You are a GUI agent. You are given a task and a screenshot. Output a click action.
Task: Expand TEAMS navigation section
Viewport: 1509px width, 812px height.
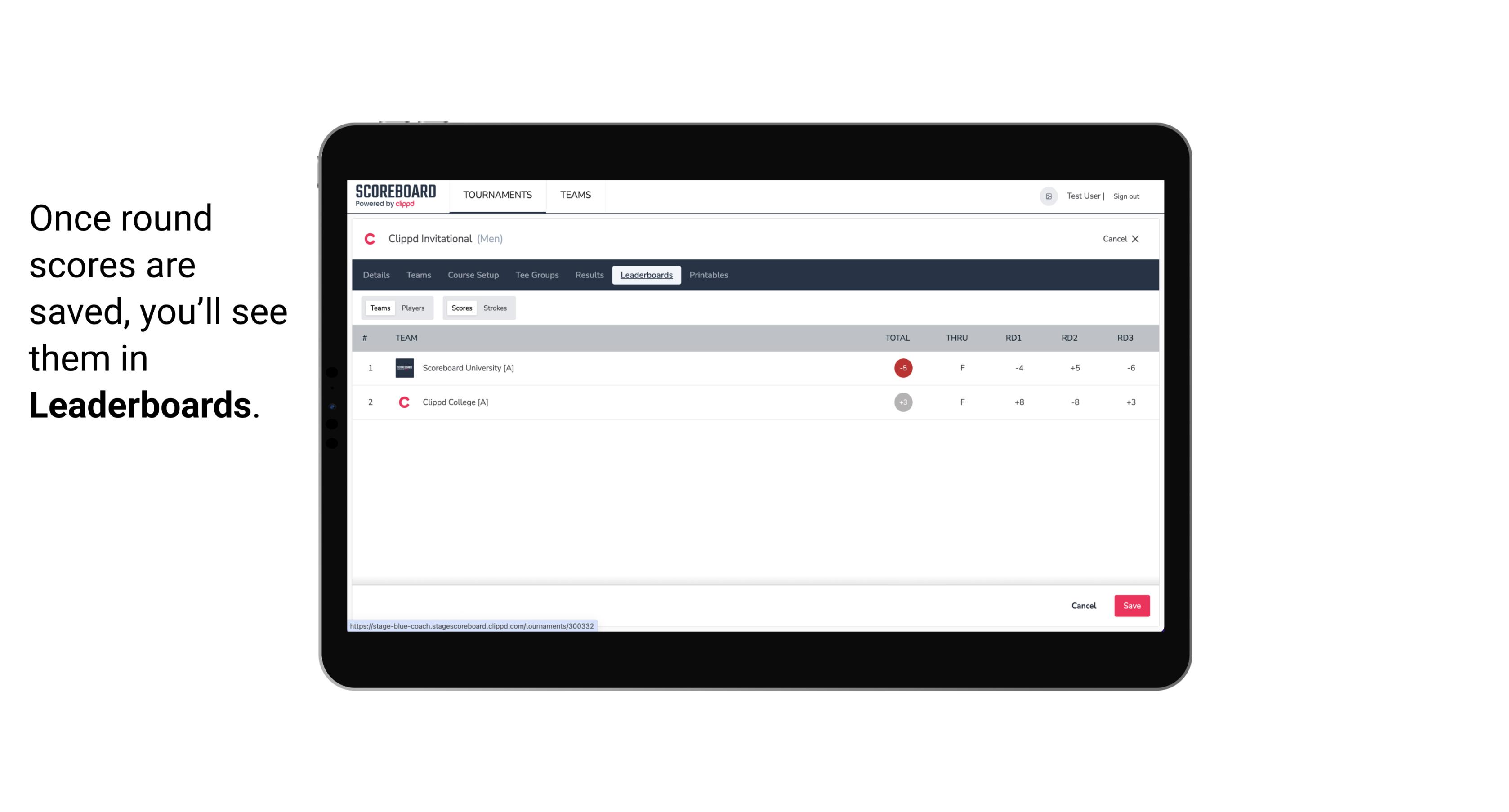pyautogui.click(x=577, y=195)
